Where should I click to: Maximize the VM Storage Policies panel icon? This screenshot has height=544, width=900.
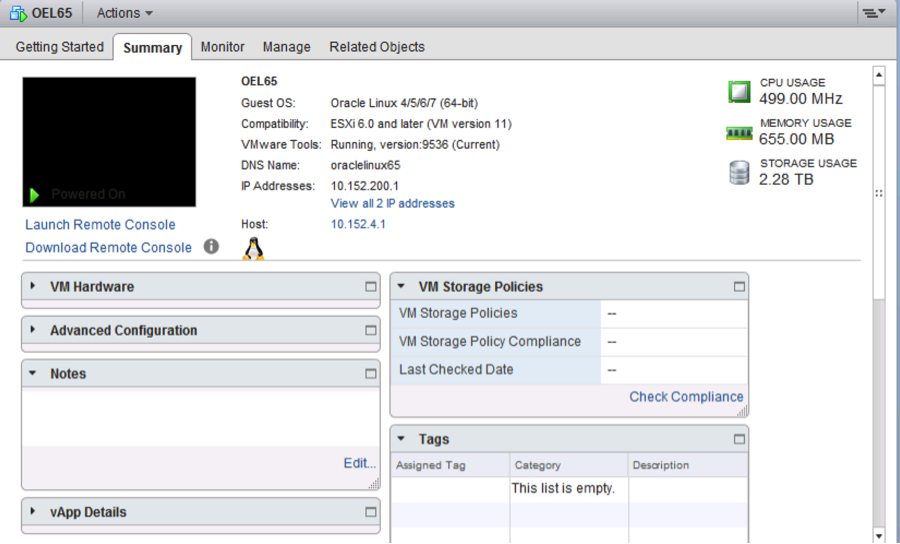739,286
